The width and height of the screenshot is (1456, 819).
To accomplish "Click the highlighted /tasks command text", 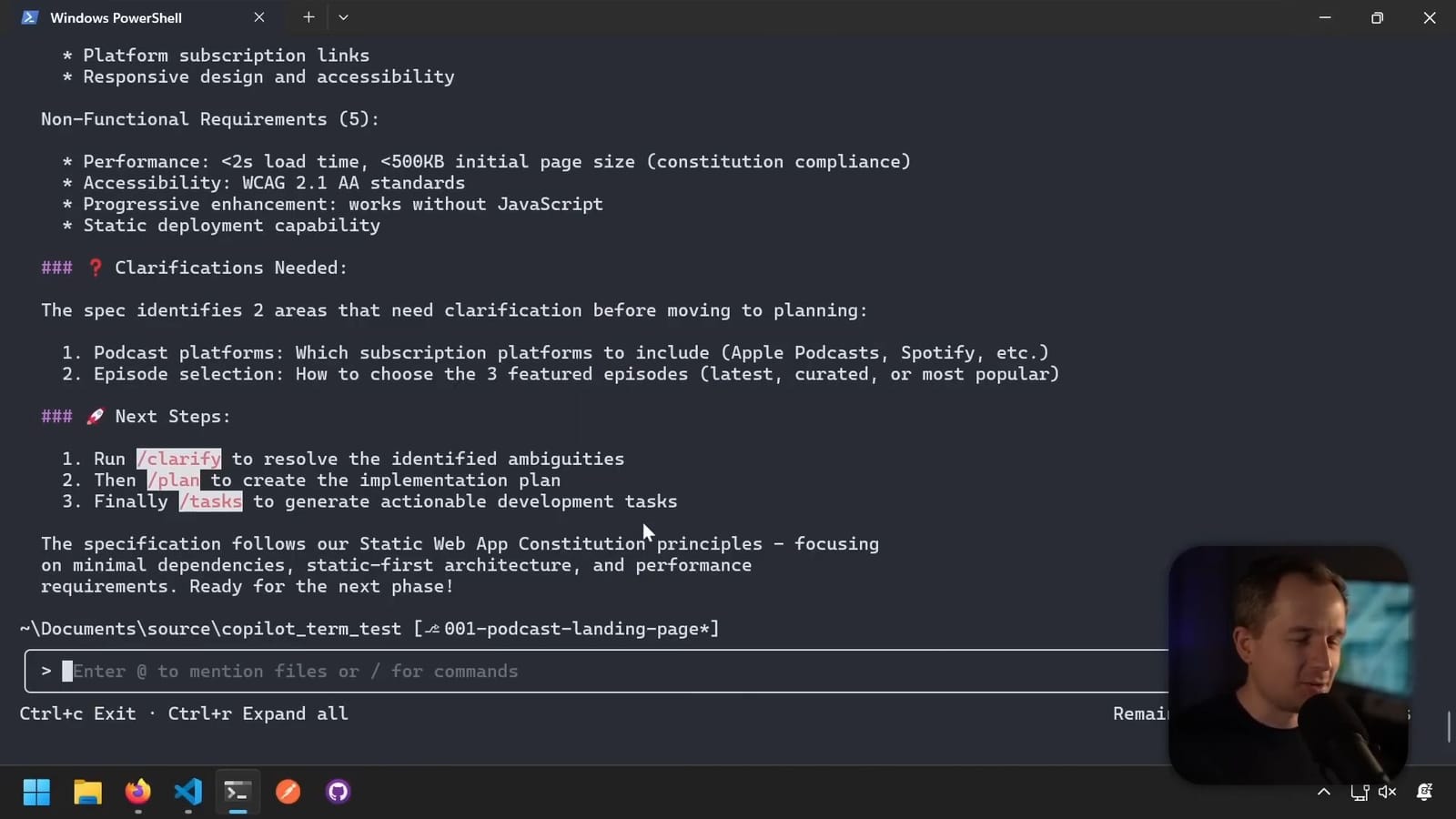I will (x=210, y=501).
